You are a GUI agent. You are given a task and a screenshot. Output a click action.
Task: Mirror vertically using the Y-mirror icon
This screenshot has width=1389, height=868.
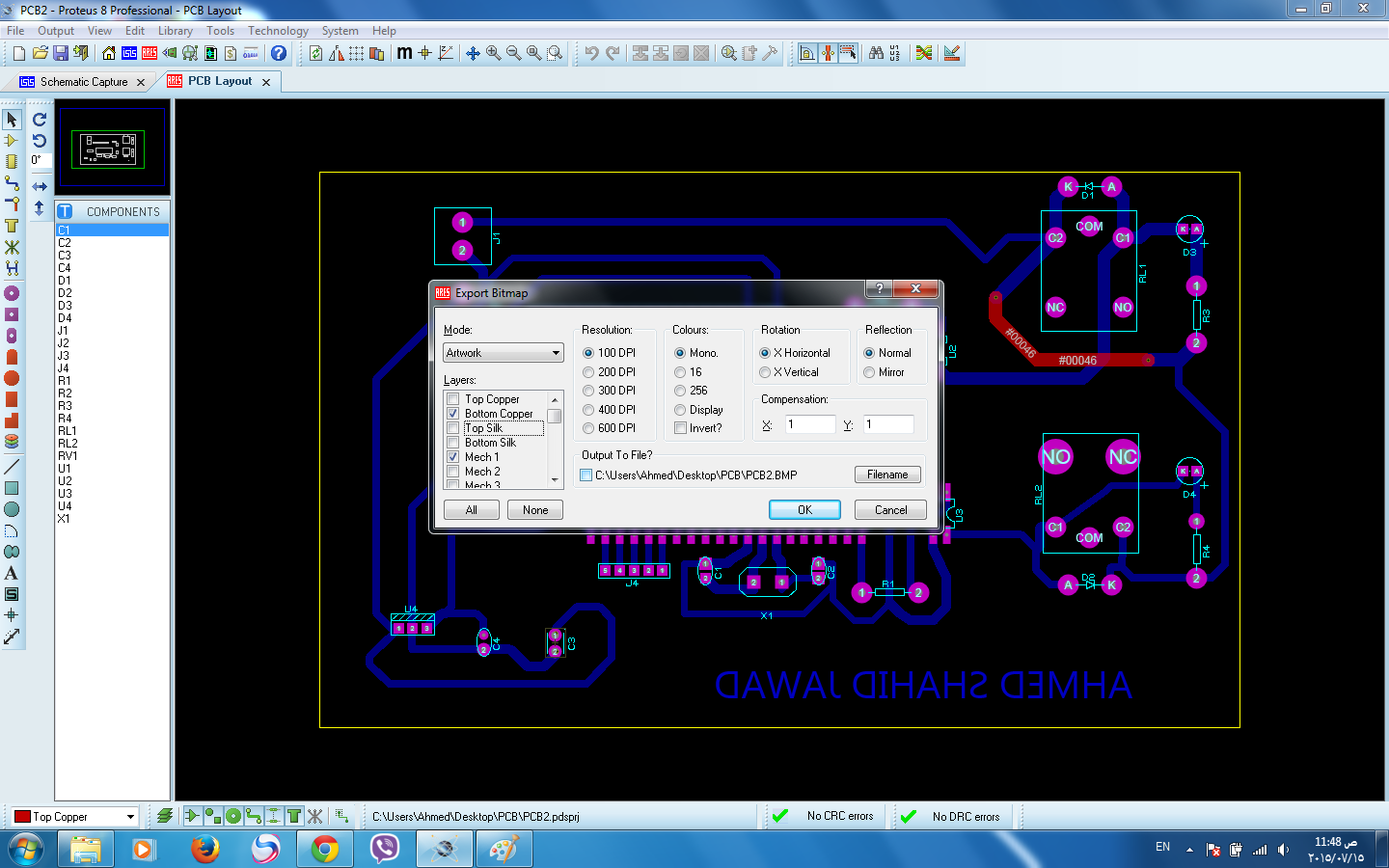click(x=40, y=207)
